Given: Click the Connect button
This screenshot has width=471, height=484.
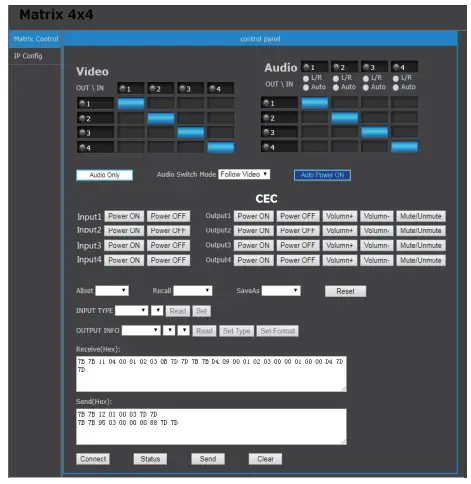Looking at the screenshot, I should (93, 459).
